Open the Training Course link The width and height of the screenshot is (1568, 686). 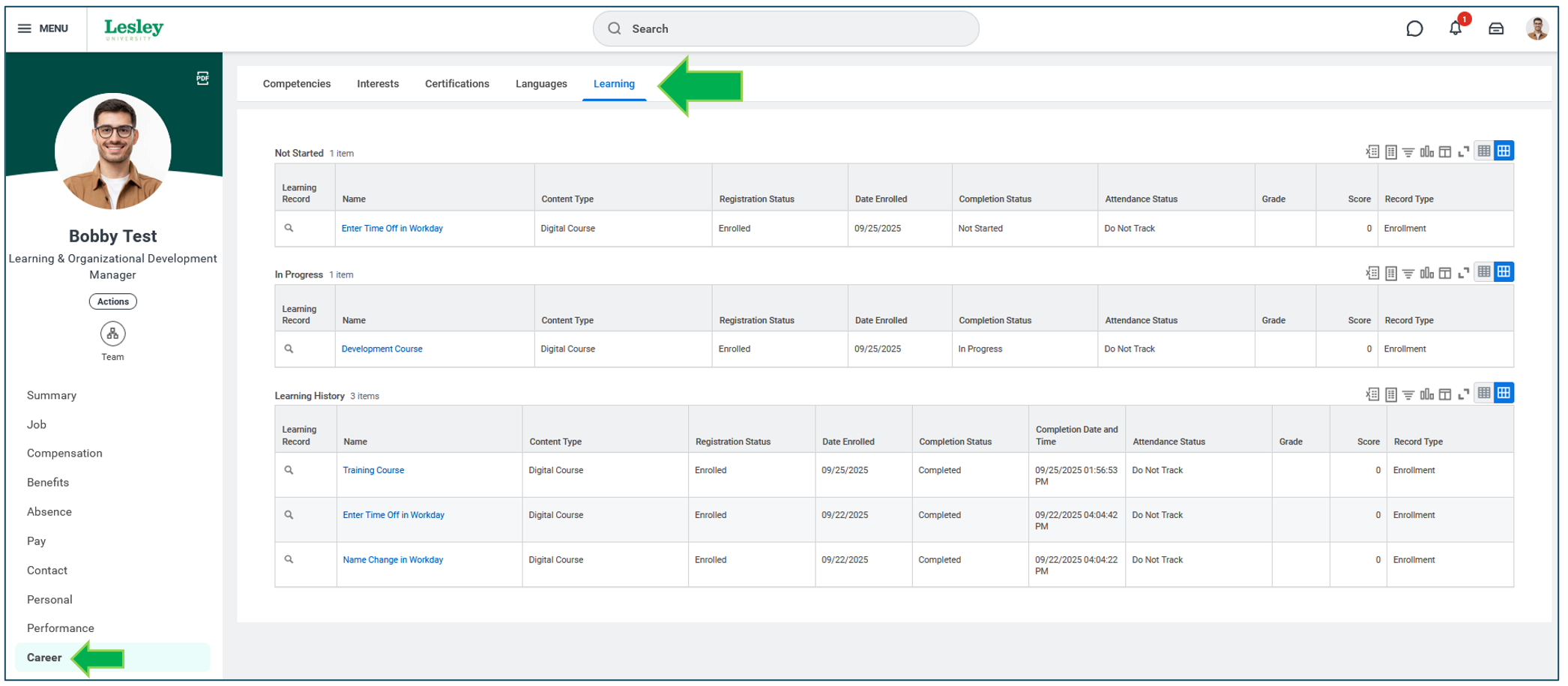[373, 470]
